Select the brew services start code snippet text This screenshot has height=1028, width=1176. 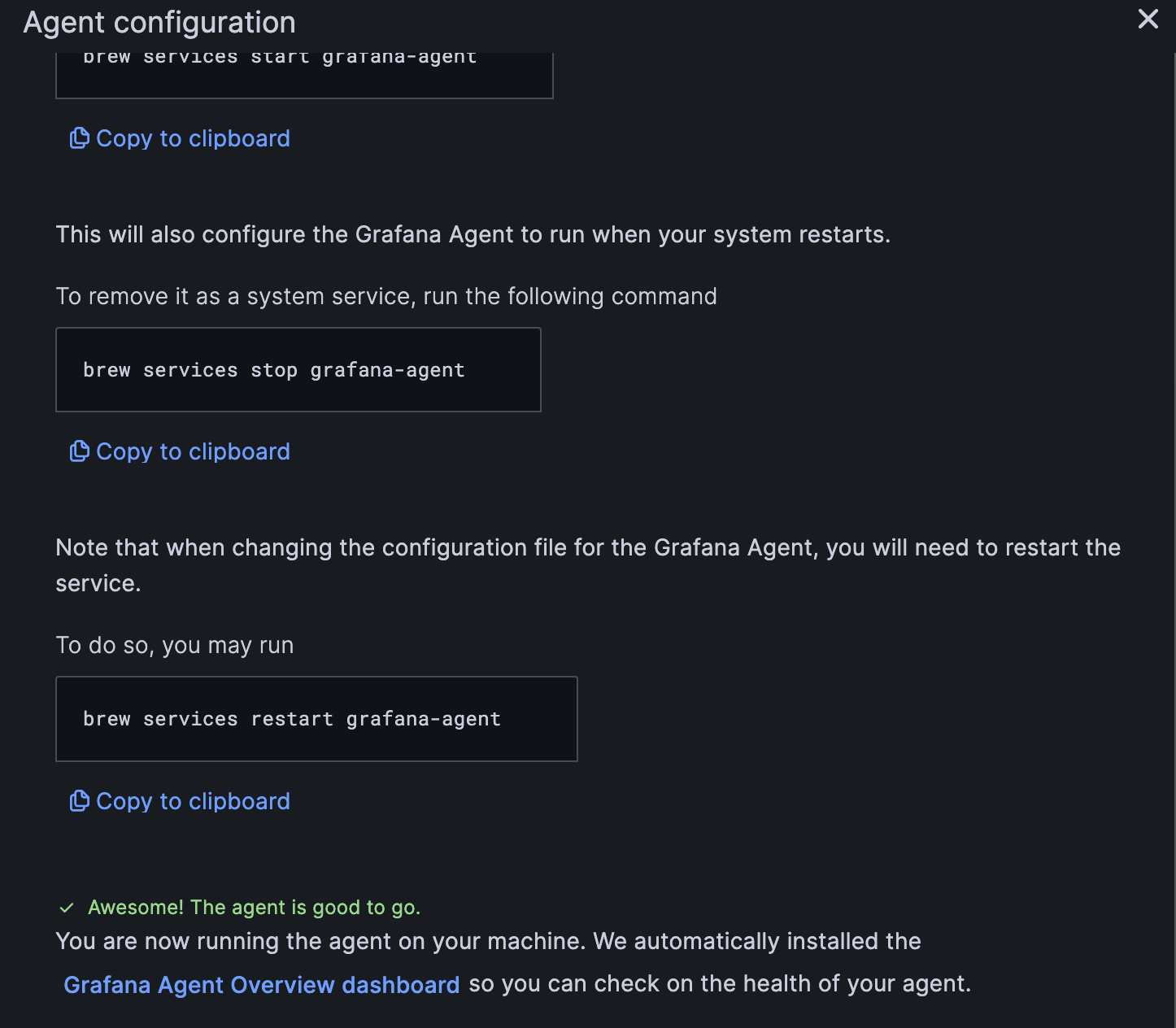pyautogui.click(x=279, y=56)
